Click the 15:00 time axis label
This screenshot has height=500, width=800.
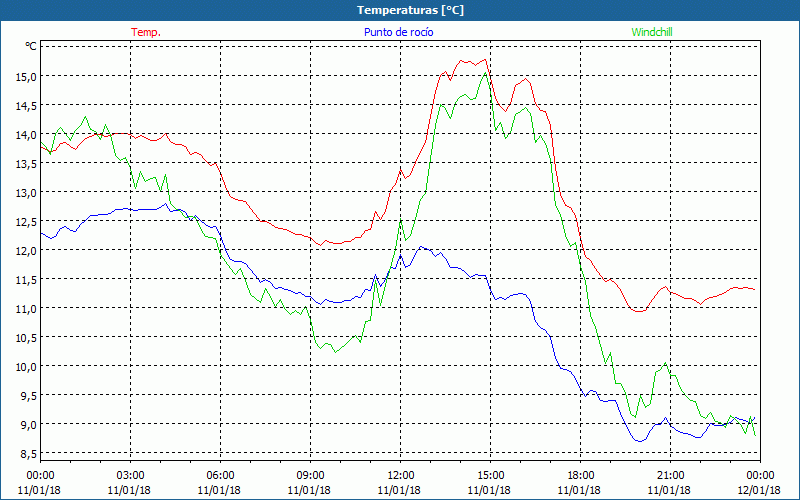tap(490, 476)
